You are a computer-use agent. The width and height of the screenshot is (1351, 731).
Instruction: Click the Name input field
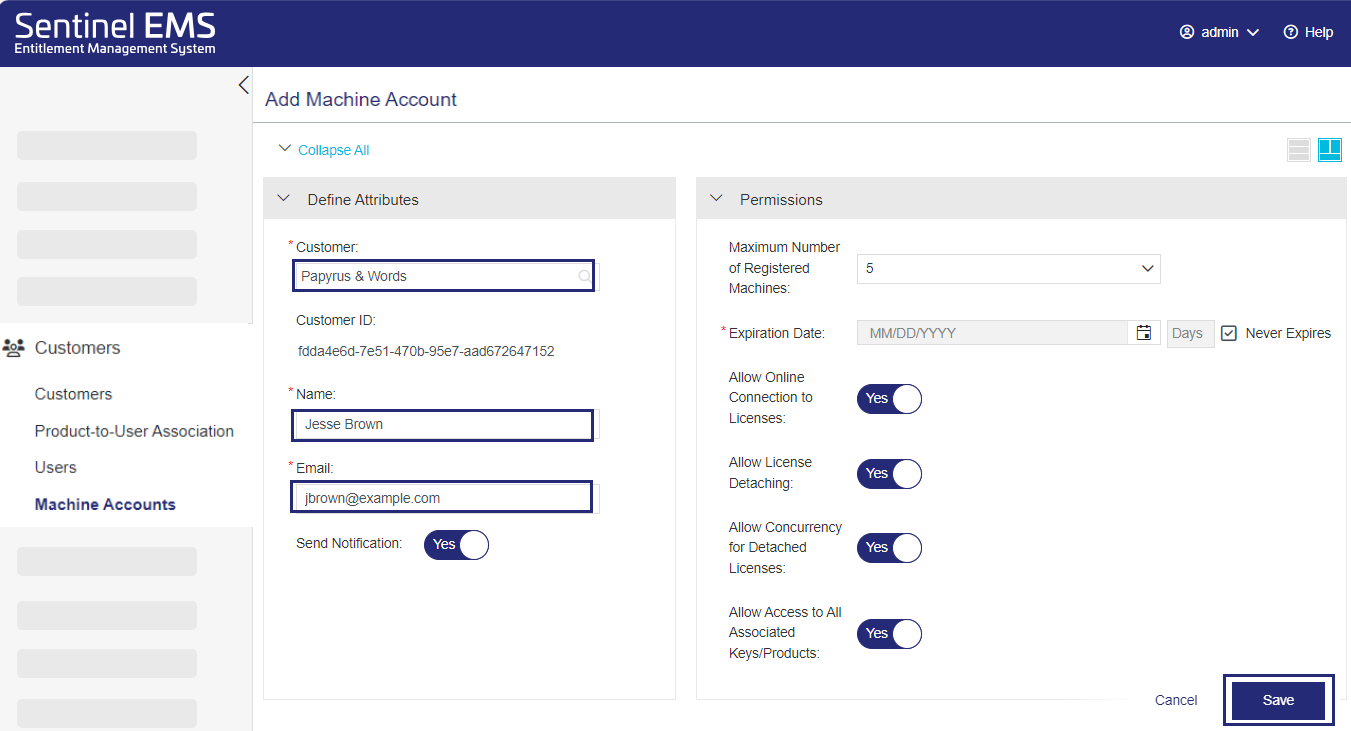tap(442, 424)
